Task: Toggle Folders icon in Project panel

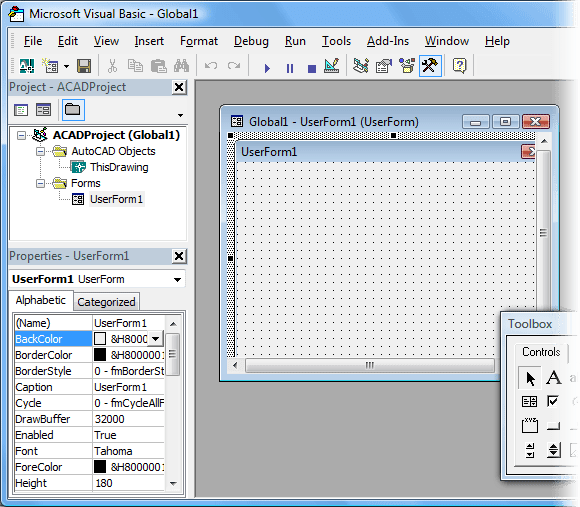Action: pyautogui.click(x=73, y=110)
